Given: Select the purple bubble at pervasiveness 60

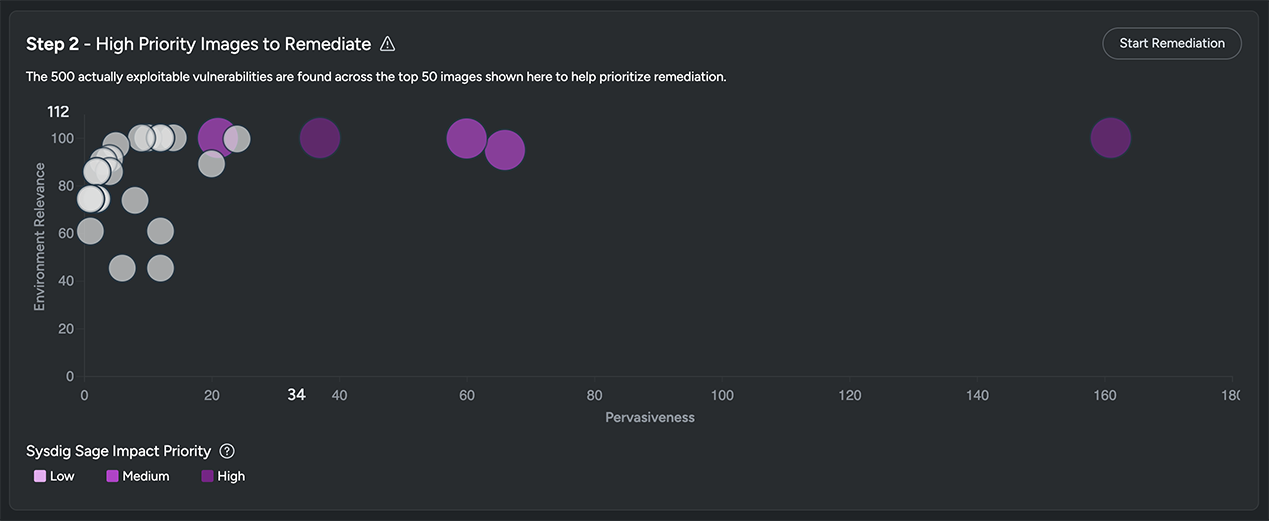Looking at the screenshot, I should pyautogui.click(x=466, y=138).
